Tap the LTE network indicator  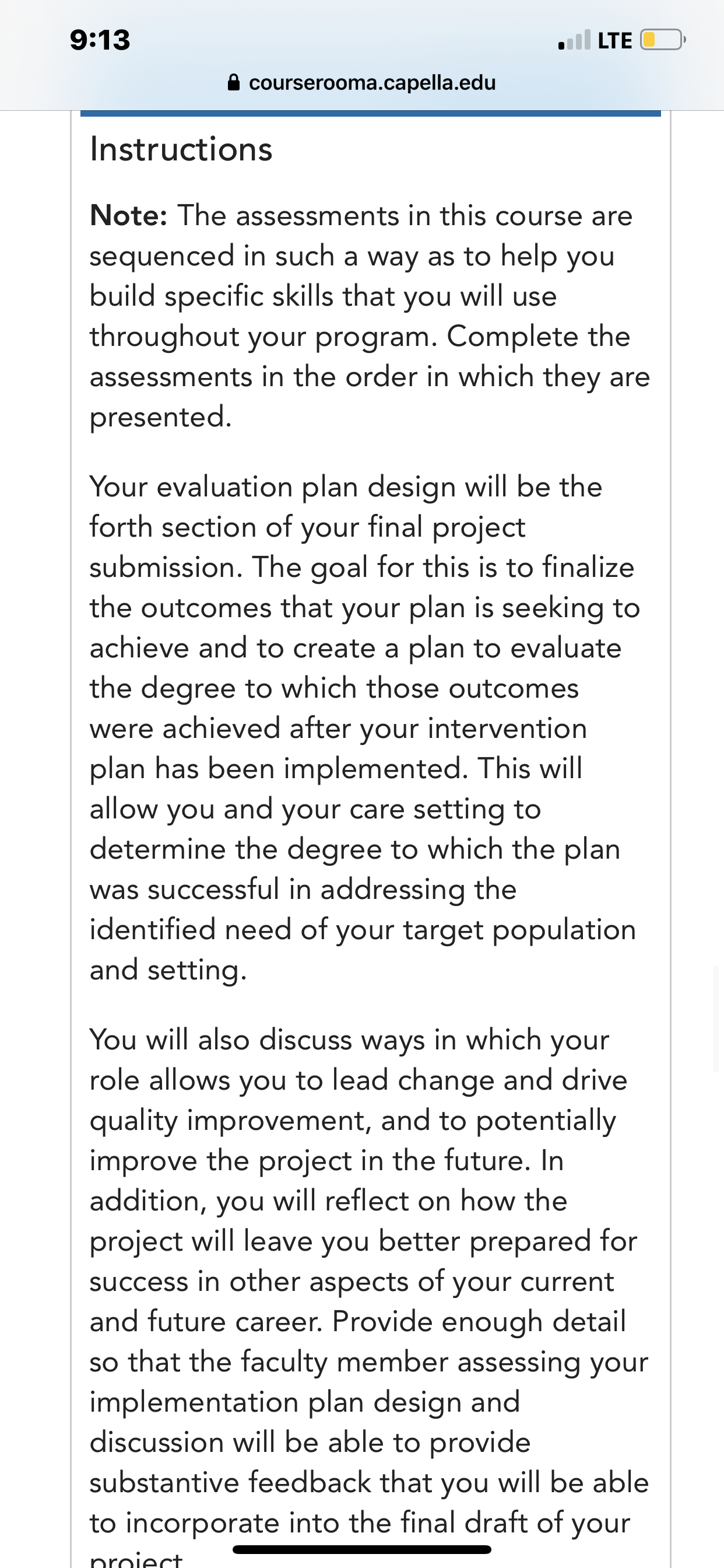click(615, 41)
